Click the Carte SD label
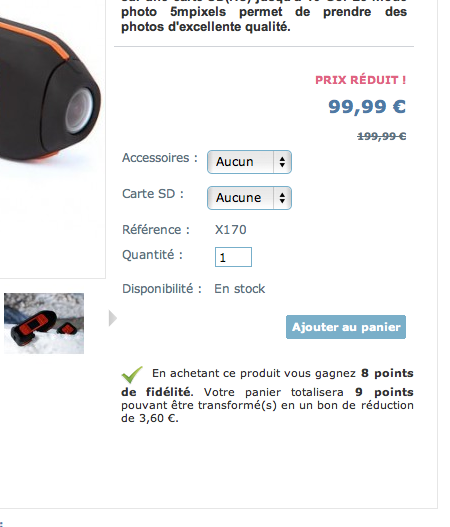Screen dimensions: 450x527 coord(153,194)
